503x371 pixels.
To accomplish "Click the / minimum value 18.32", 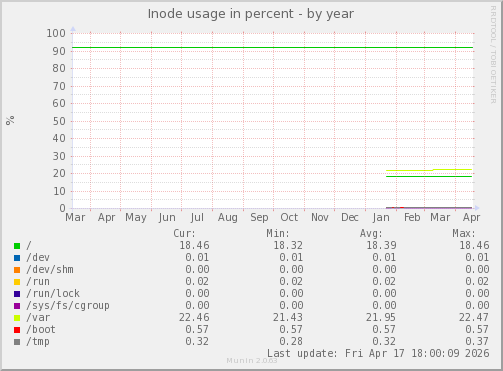I will click(x=288, y=245).
